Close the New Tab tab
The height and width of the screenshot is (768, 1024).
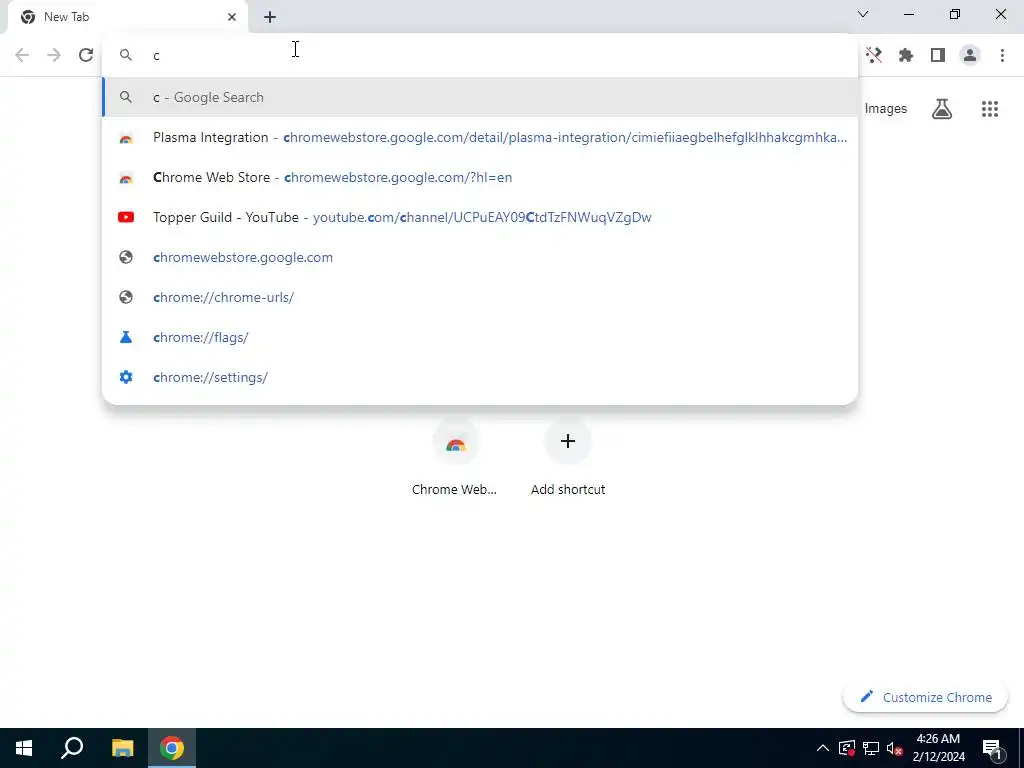point(232,17)
